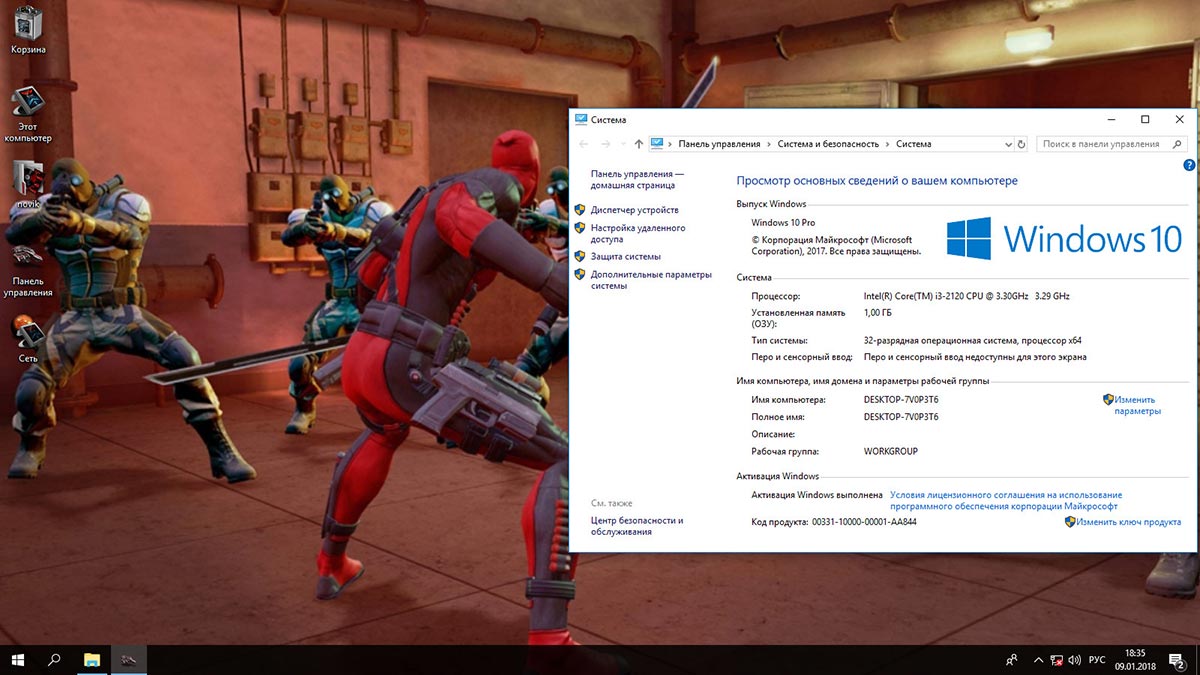Open the Корзина recycle bin desktop icon

coord(28,28)
